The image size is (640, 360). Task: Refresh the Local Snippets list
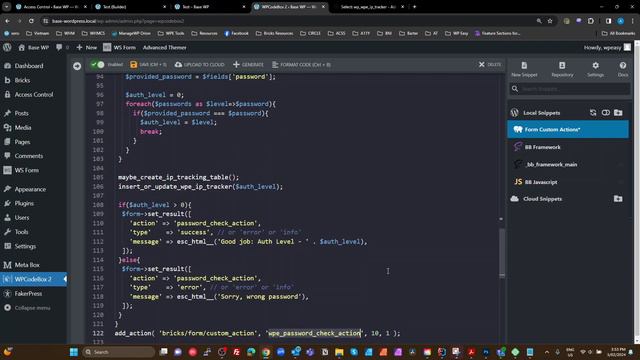tap(593, 113)
